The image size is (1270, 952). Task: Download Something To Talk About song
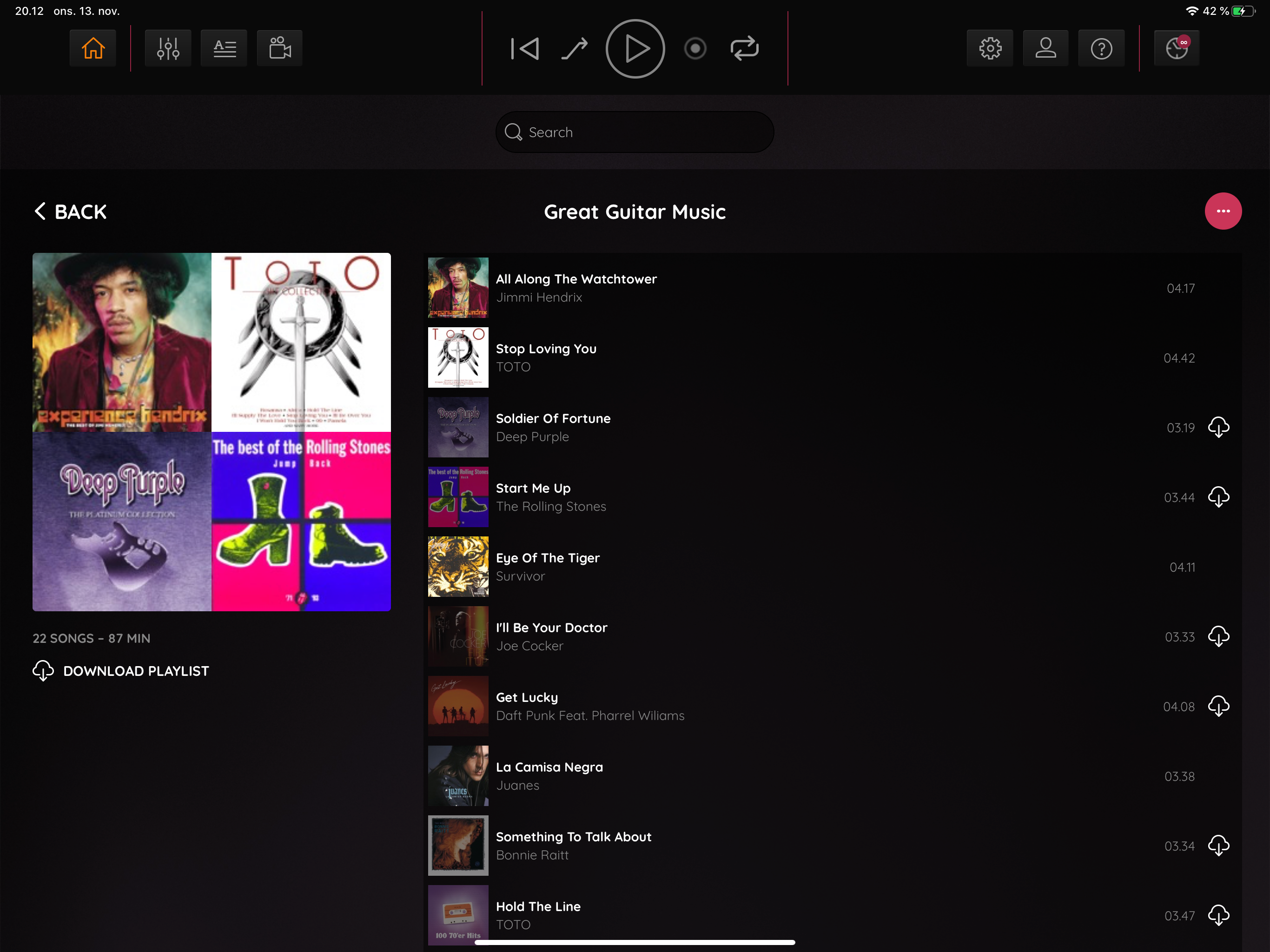coord(1218,845)
